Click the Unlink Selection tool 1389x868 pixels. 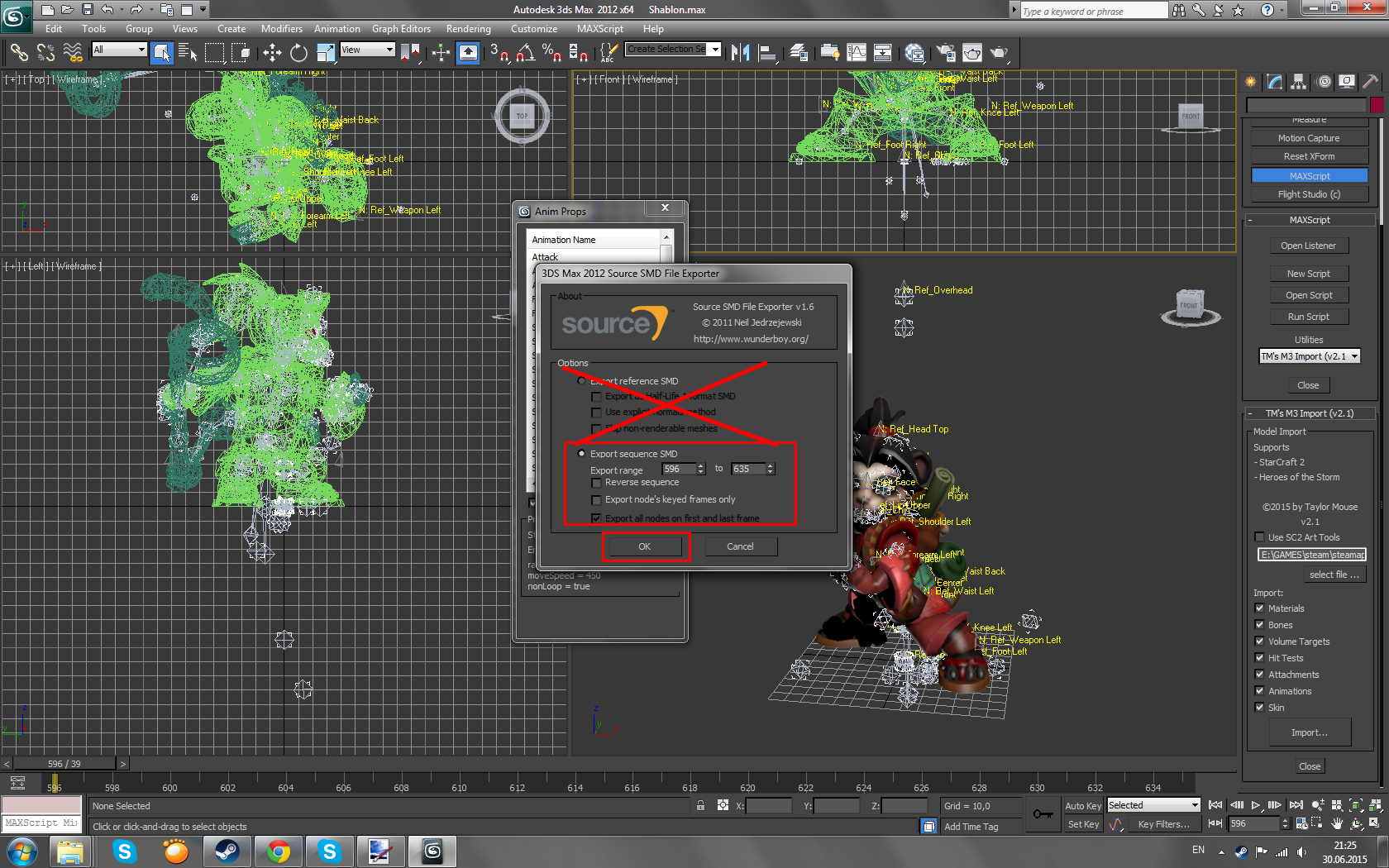click(46, 53)
